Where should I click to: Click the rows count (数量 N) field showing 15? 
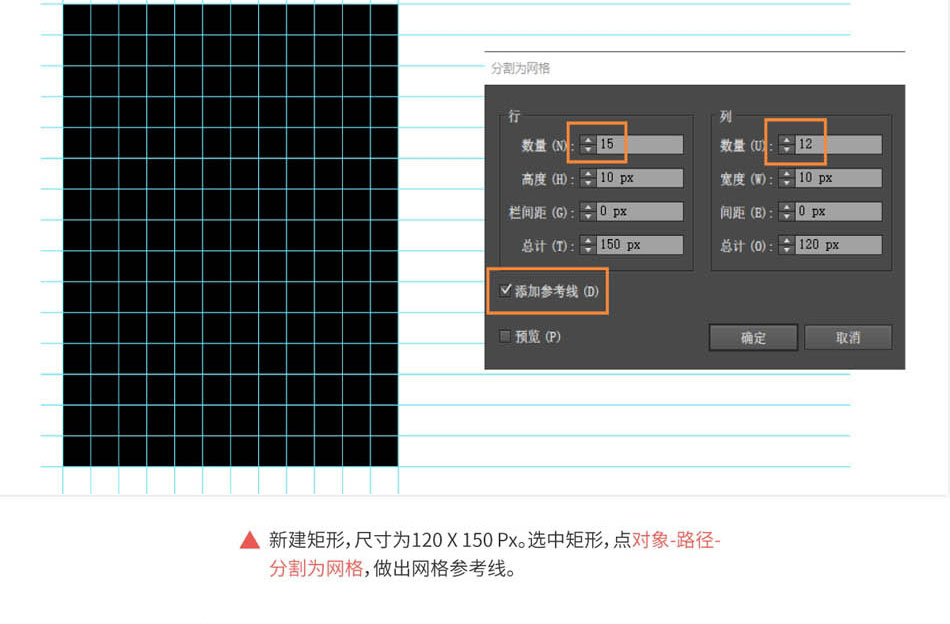[640, 144]
